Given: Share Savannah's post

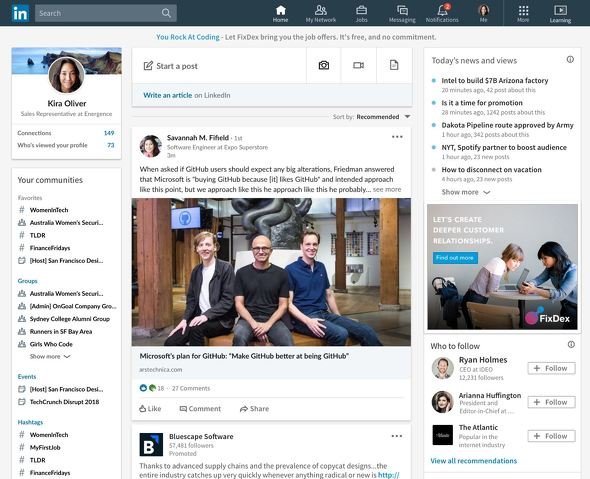Looking at the screenshot, I should point(254,409).
